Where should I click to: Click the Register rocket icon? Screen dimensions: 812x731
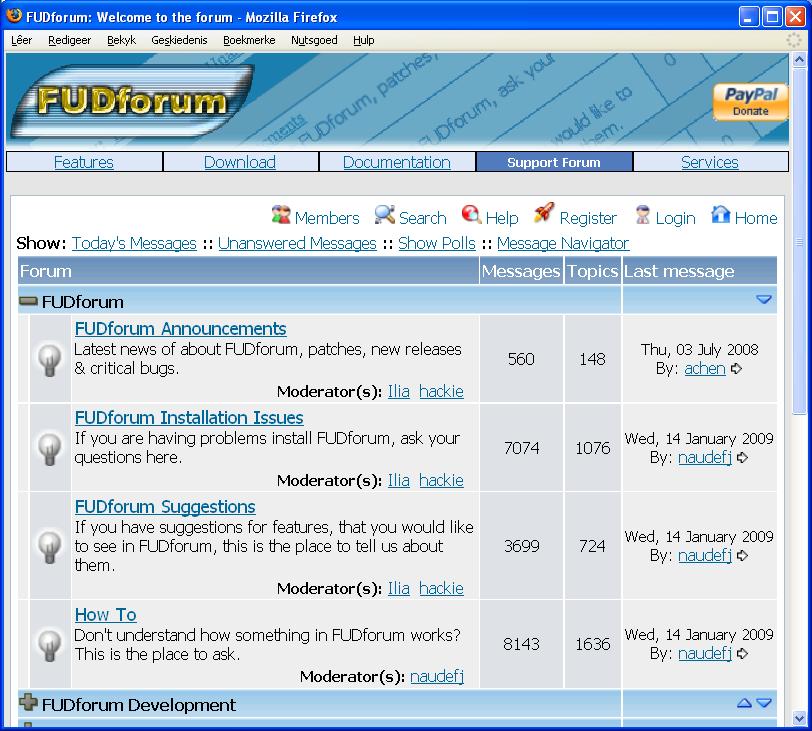click(x=544, y=214)
